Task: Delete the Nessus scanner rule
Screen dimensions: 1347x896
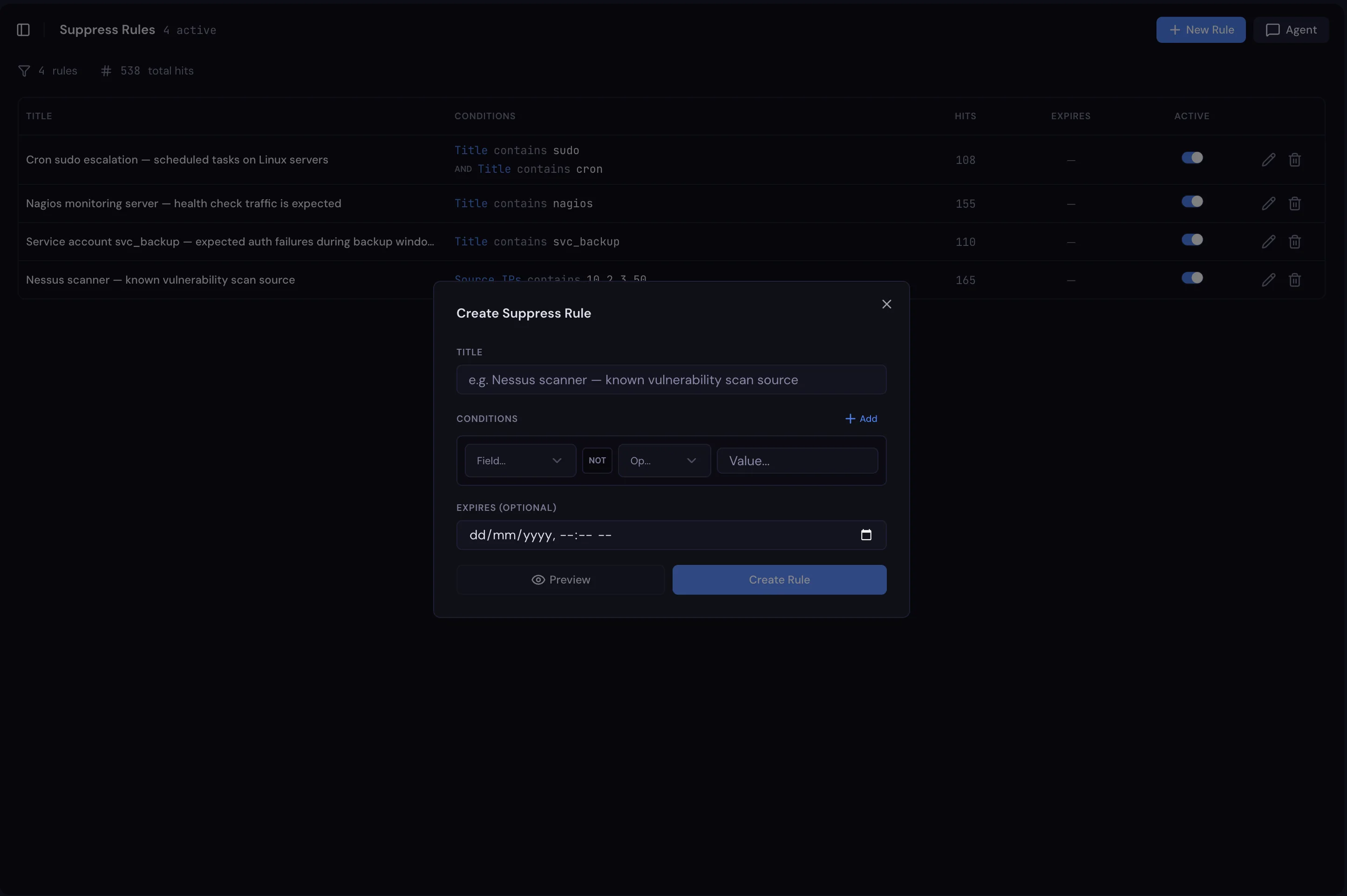Action: click(x=1294, y=280)
